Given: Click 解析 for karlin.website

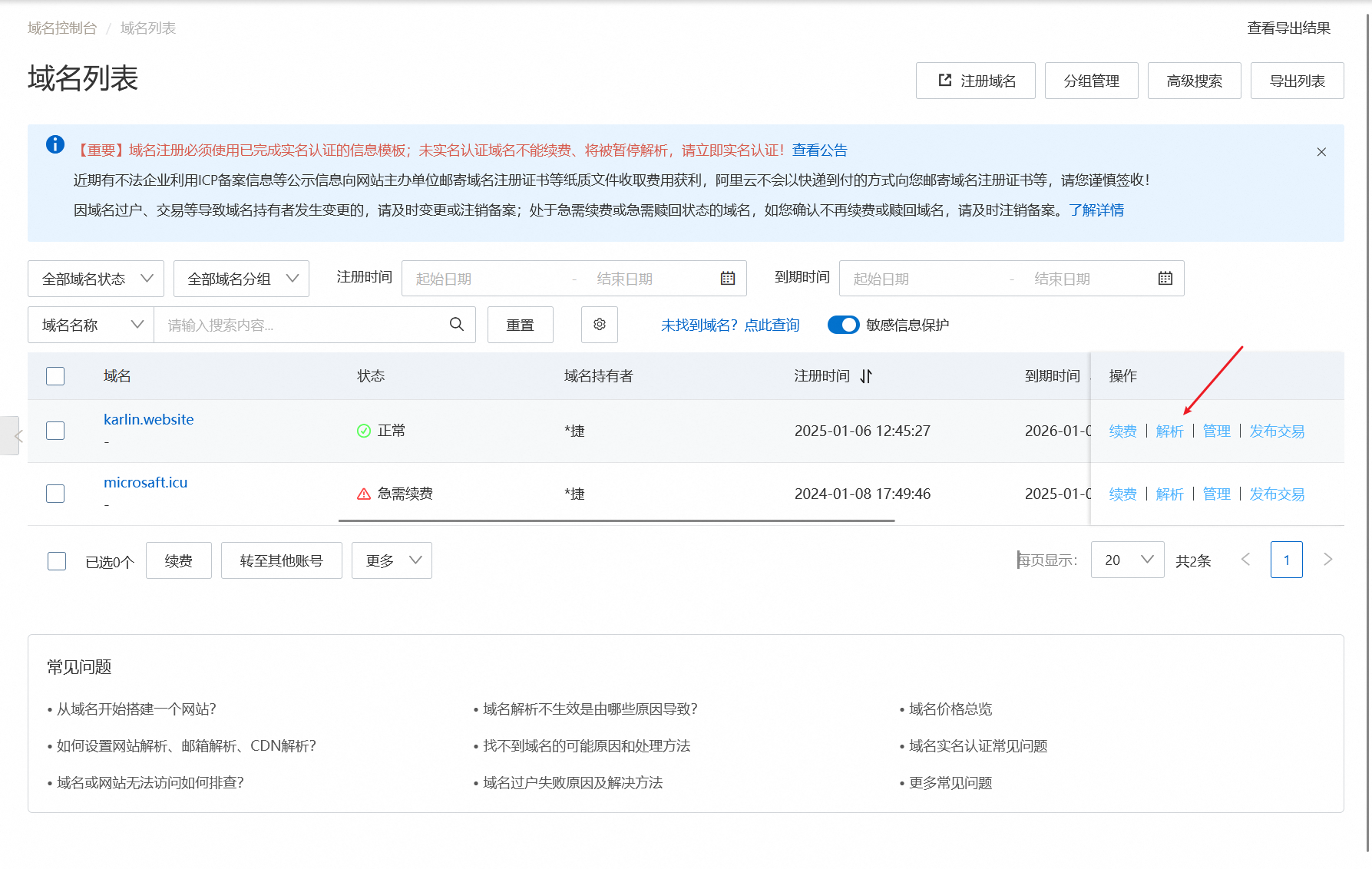Looking at the screenshot, I should click(x=1170, y=431).
